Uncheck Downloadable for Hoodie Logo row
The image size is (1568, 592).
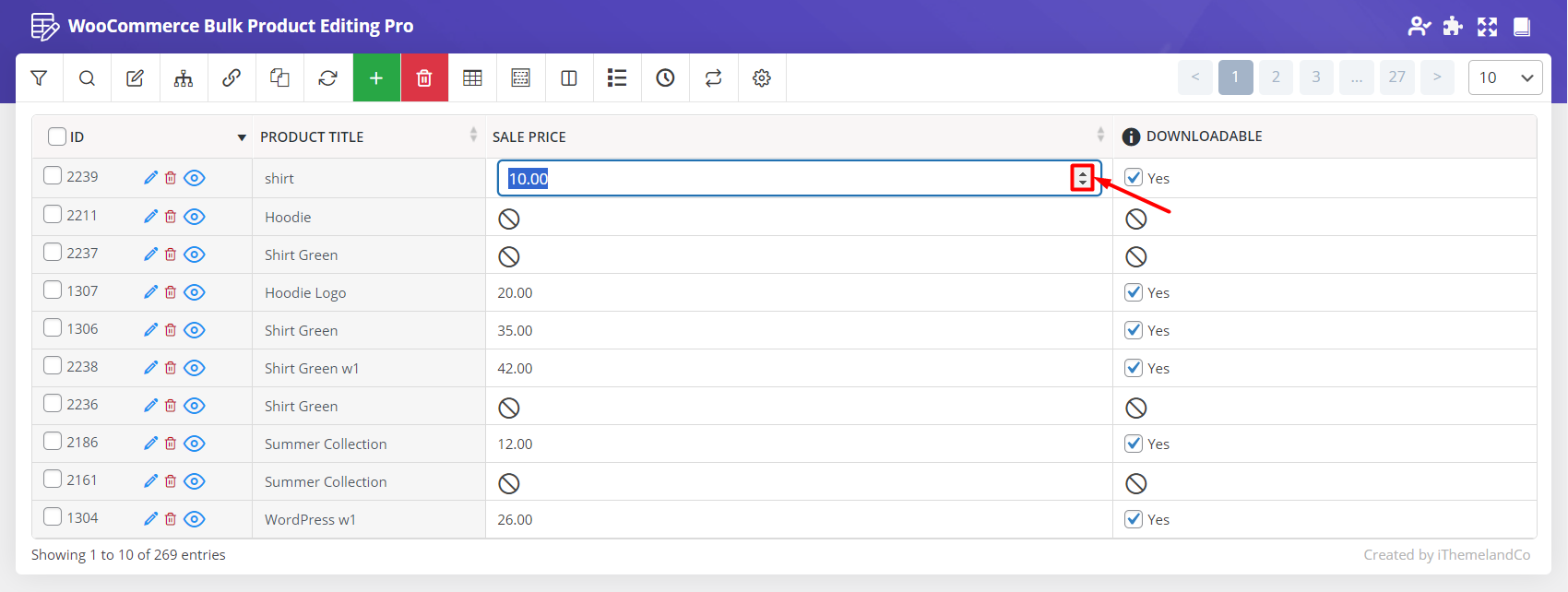(1134, 292)
